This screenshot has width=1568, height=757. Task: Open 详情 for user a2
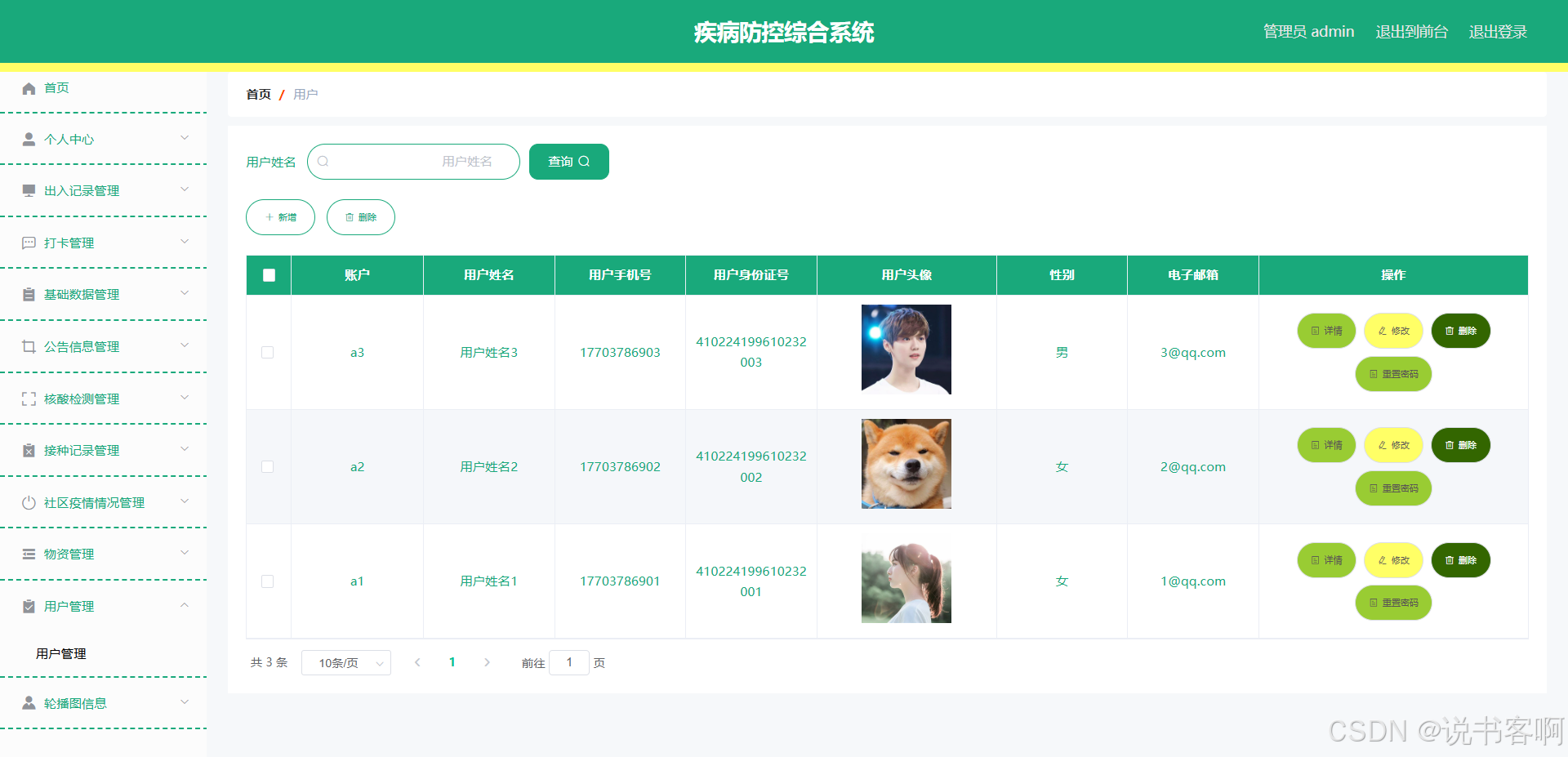click(1326, 445)
